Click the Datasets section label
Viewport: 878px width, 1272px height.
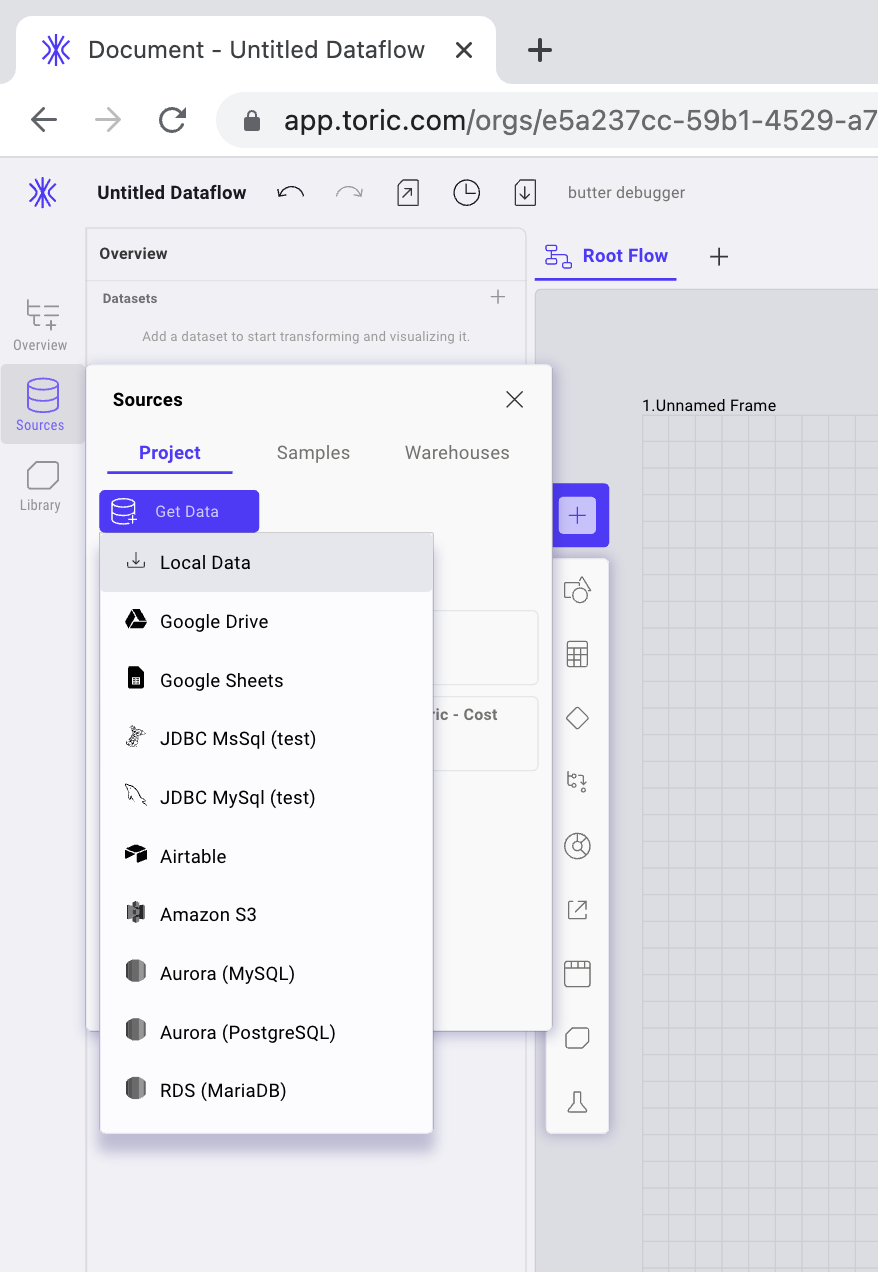point(130,298)
